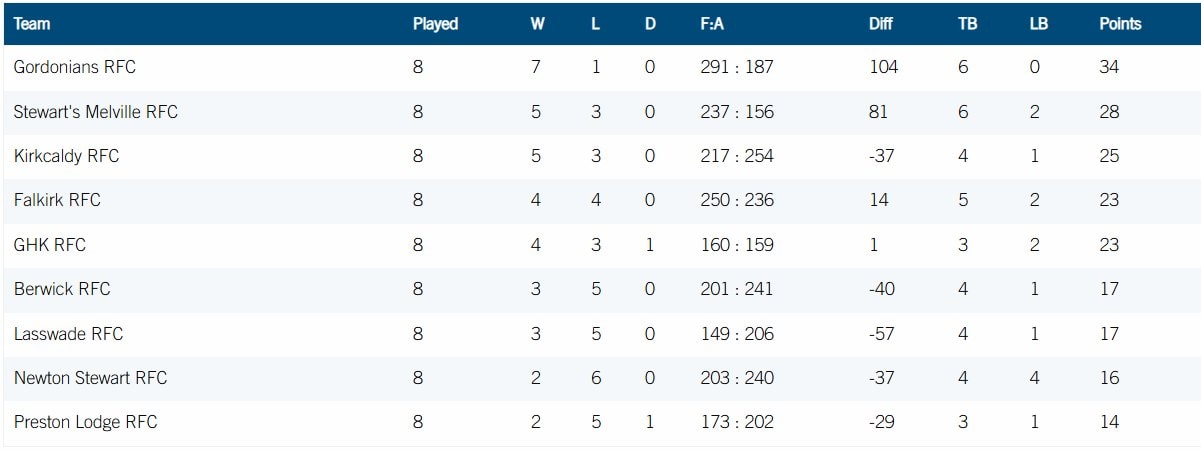Choose Lasswade RFC from the standings
The image size is (1201, 450).
[69, 333]
